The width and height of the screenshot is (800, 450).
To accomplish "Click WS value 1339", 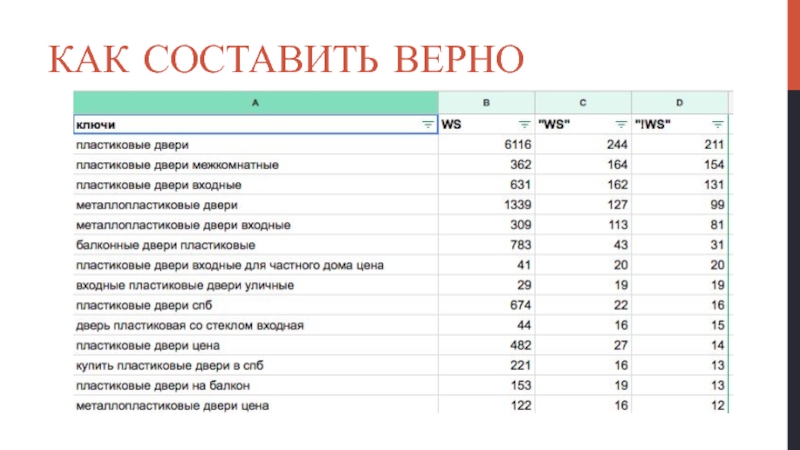I will click(x=518, y=205).
